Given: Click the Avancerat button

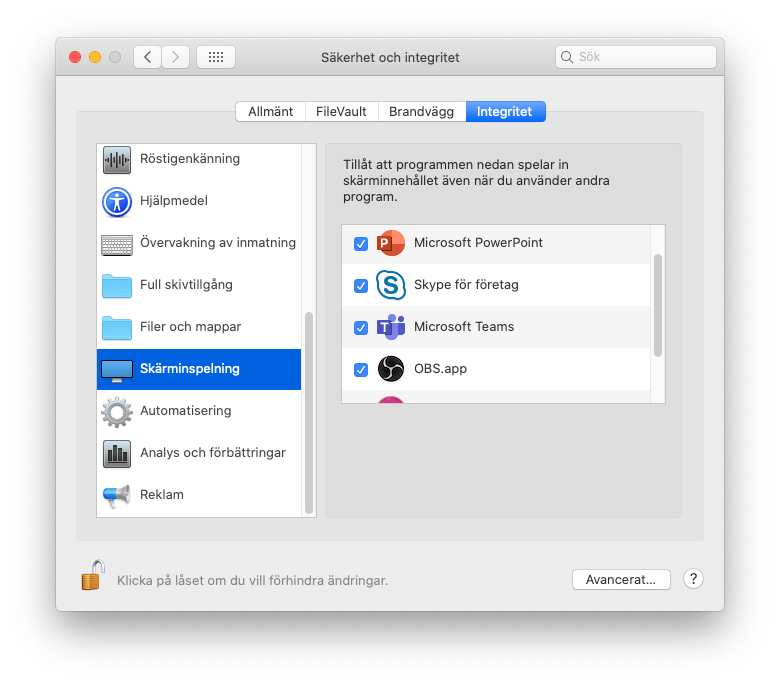Looking at the screenshot, I should (x=620, y=579).
